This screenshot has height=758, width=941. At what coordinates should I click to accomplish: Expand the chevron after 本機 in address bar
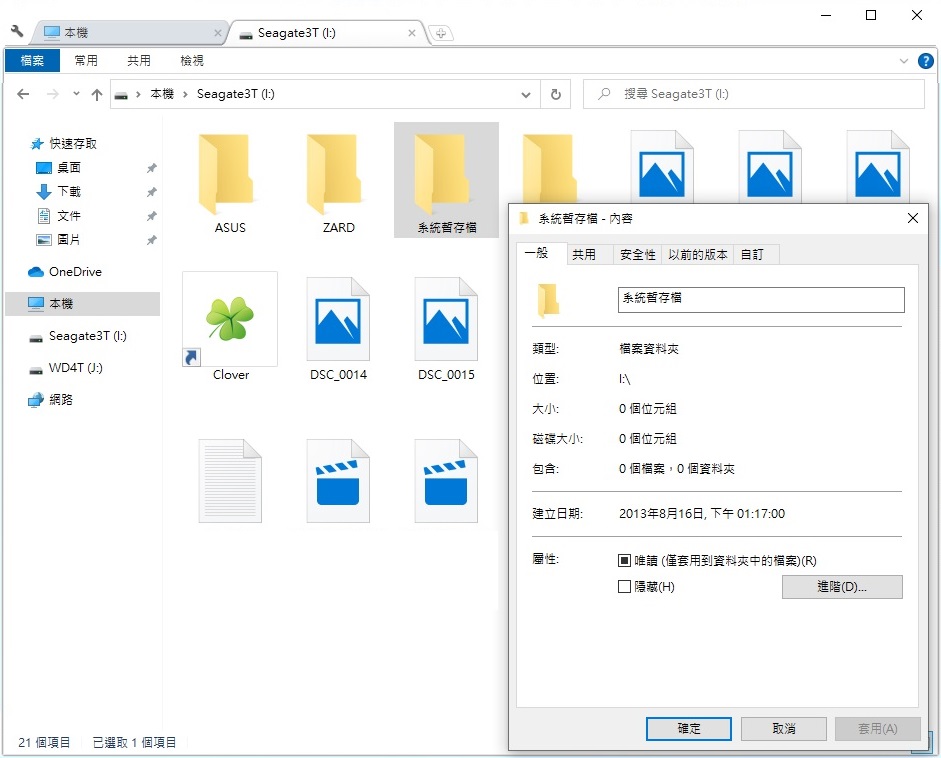(185, 94)
